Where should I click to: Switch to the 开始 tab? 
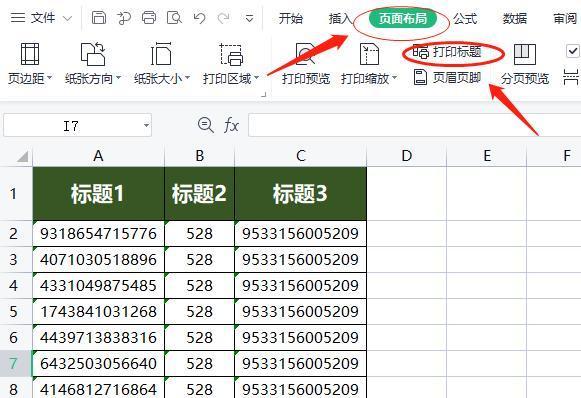[290, 18]
